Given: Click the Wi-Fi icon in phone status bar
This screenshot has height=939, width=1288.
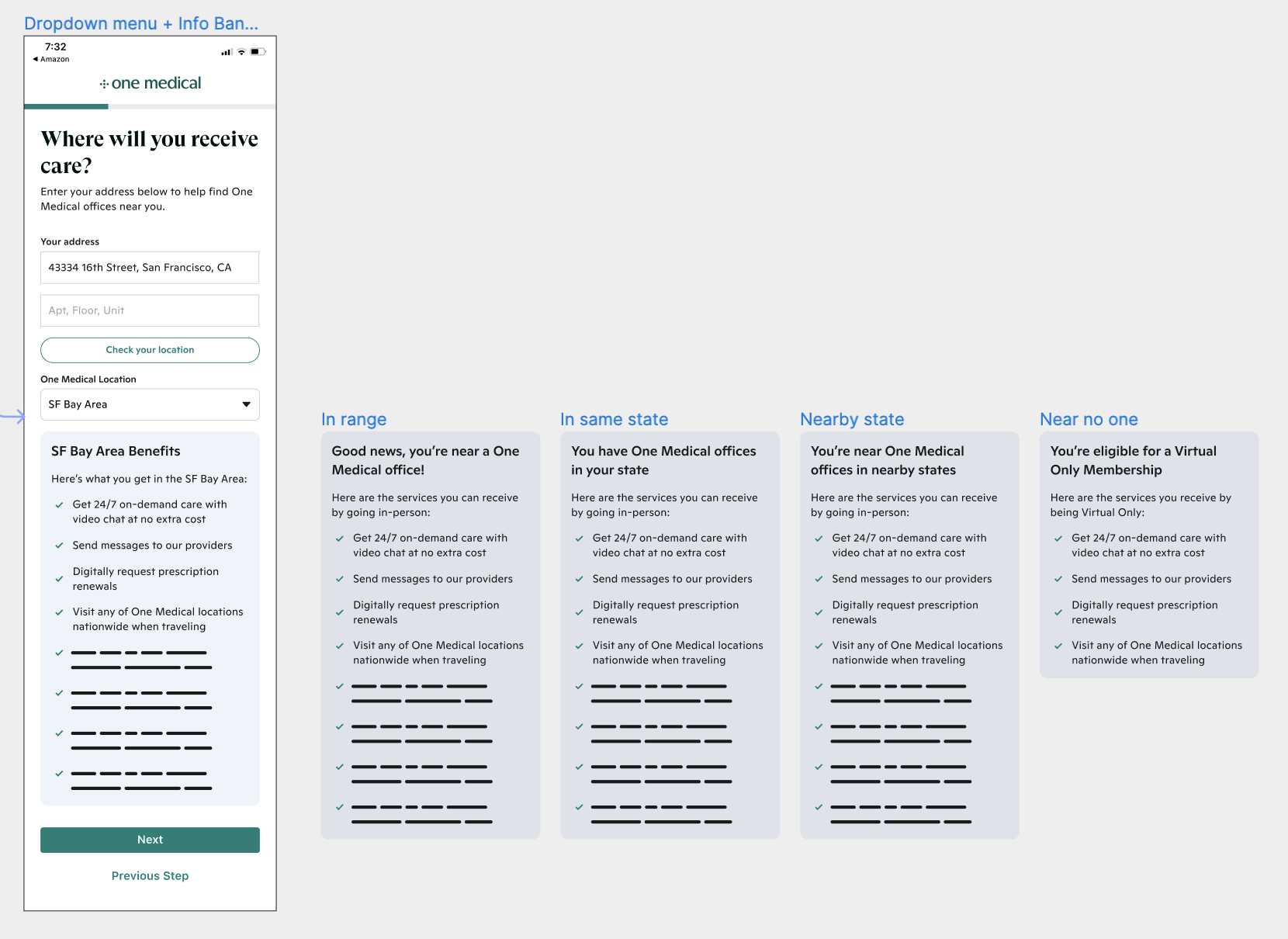Looking at the screenshot, I should coord(241,52).
